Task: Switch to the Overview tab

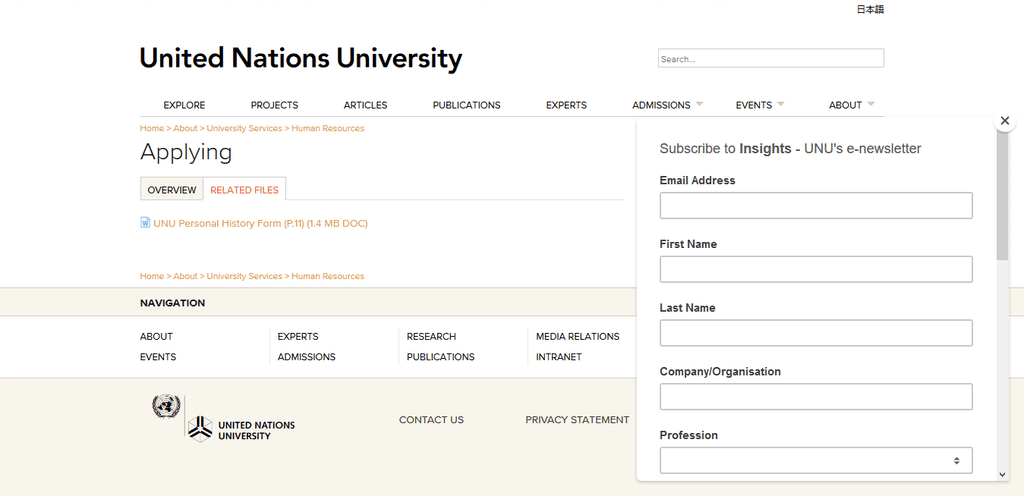Action: [172, 190]
